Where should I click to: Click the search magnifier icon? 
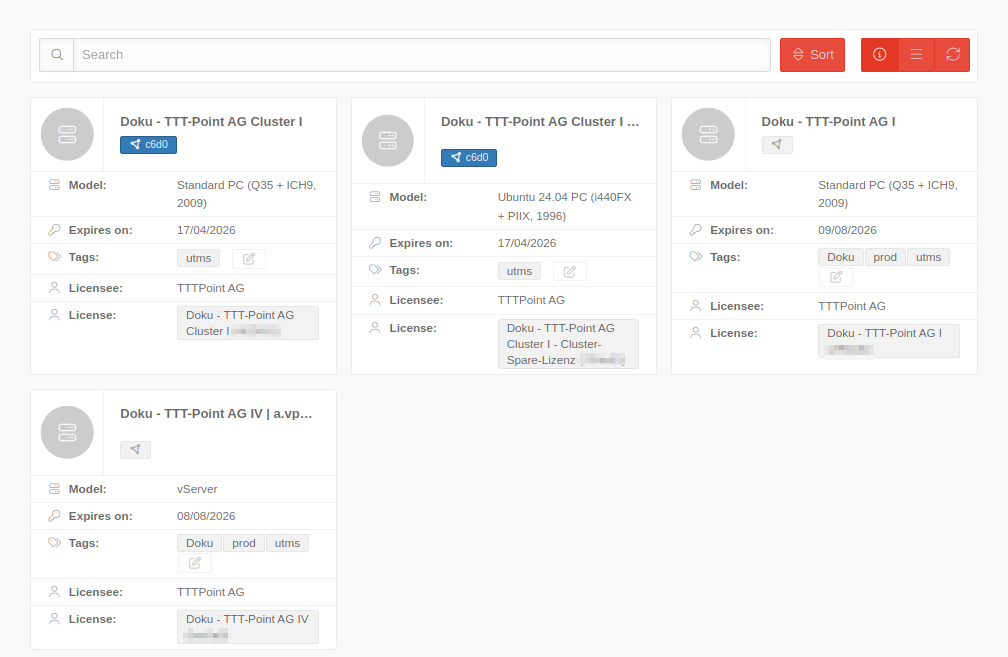point(57,55)
